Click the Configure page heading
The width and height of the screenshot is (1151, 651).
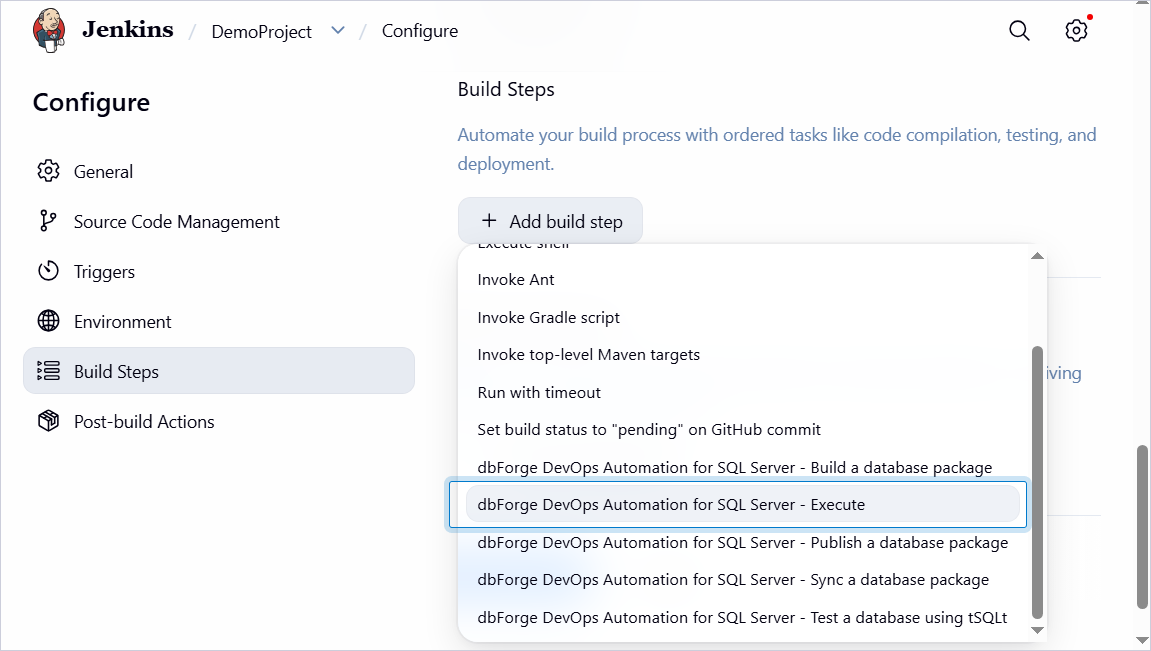click(x=91, y=102)
